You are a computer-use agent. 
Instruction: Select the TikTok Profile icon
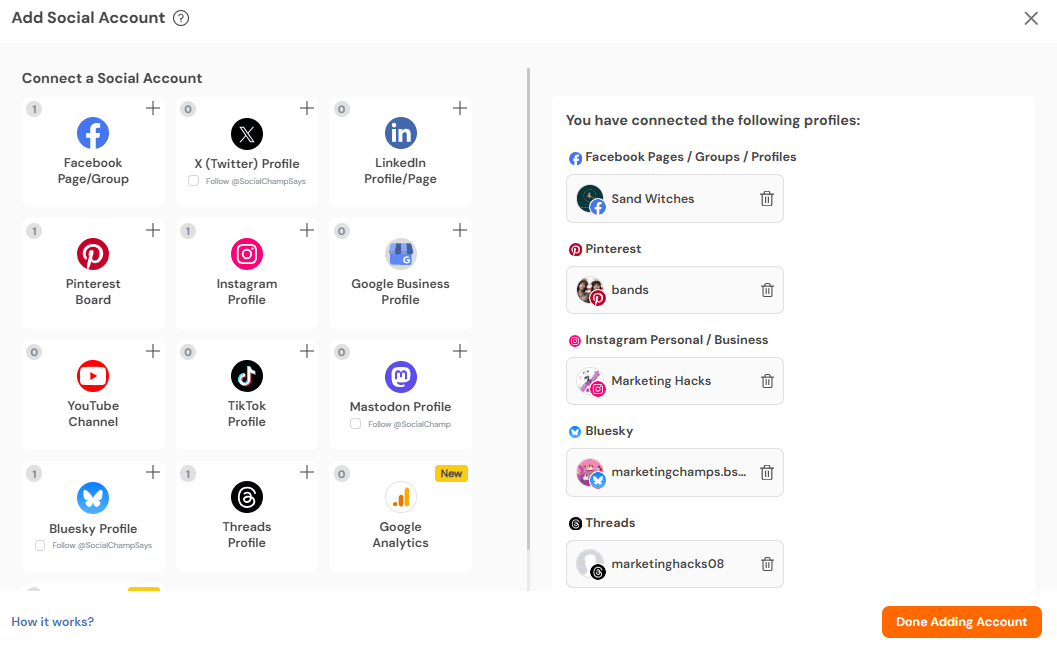(246, 376)
